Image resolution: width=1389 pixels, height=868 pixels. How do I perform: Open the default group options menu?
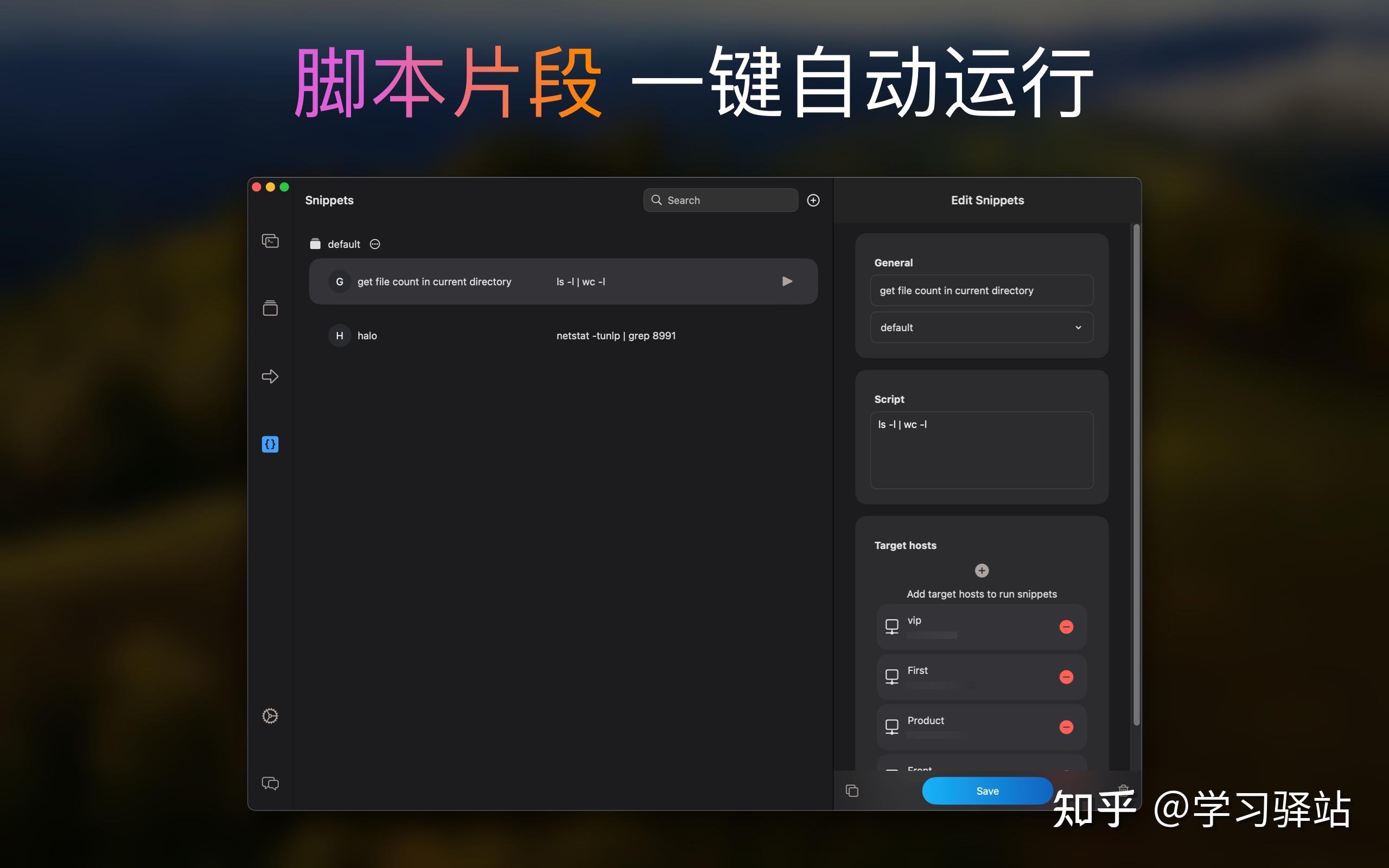coord(375,244)
